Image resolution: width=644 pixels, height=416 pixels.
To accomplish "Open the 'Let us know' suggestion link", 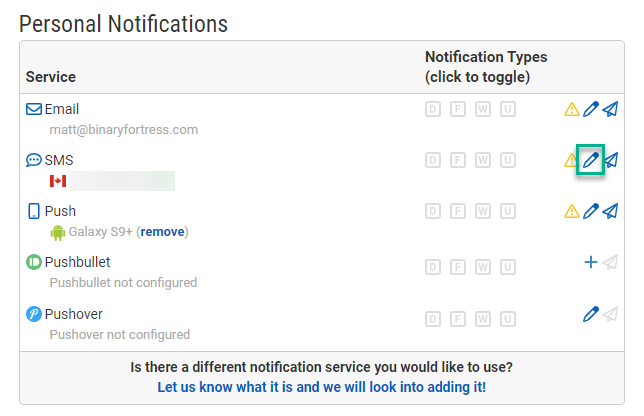I will pos(322,387).
